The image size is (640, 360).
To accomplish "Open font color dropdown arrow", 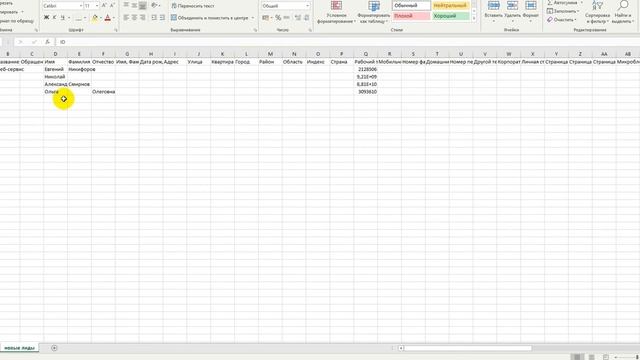I will click(x=113, y=18).
